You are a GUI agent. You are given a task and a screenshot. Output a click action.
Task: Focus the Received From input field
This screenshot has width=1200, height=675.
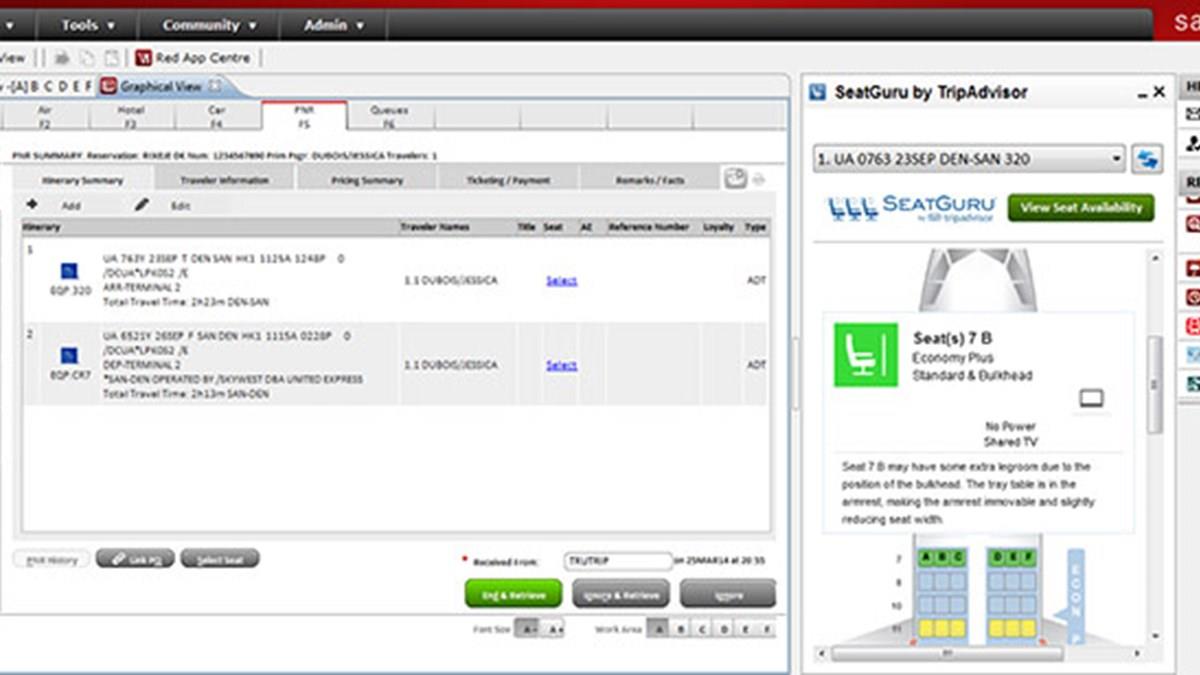pyautogui.click(x=618, y=561)
